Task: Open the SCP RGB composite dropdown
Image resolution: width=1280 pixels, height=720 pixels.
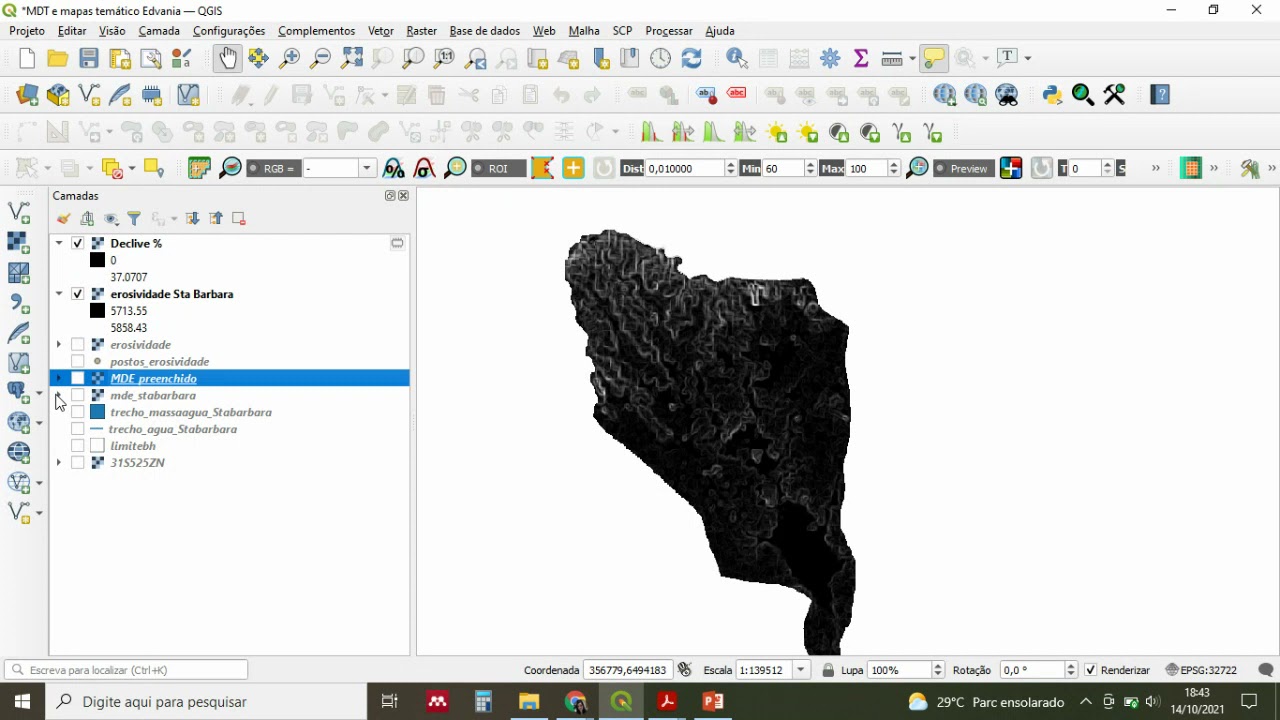Action: tap(367, 168)
